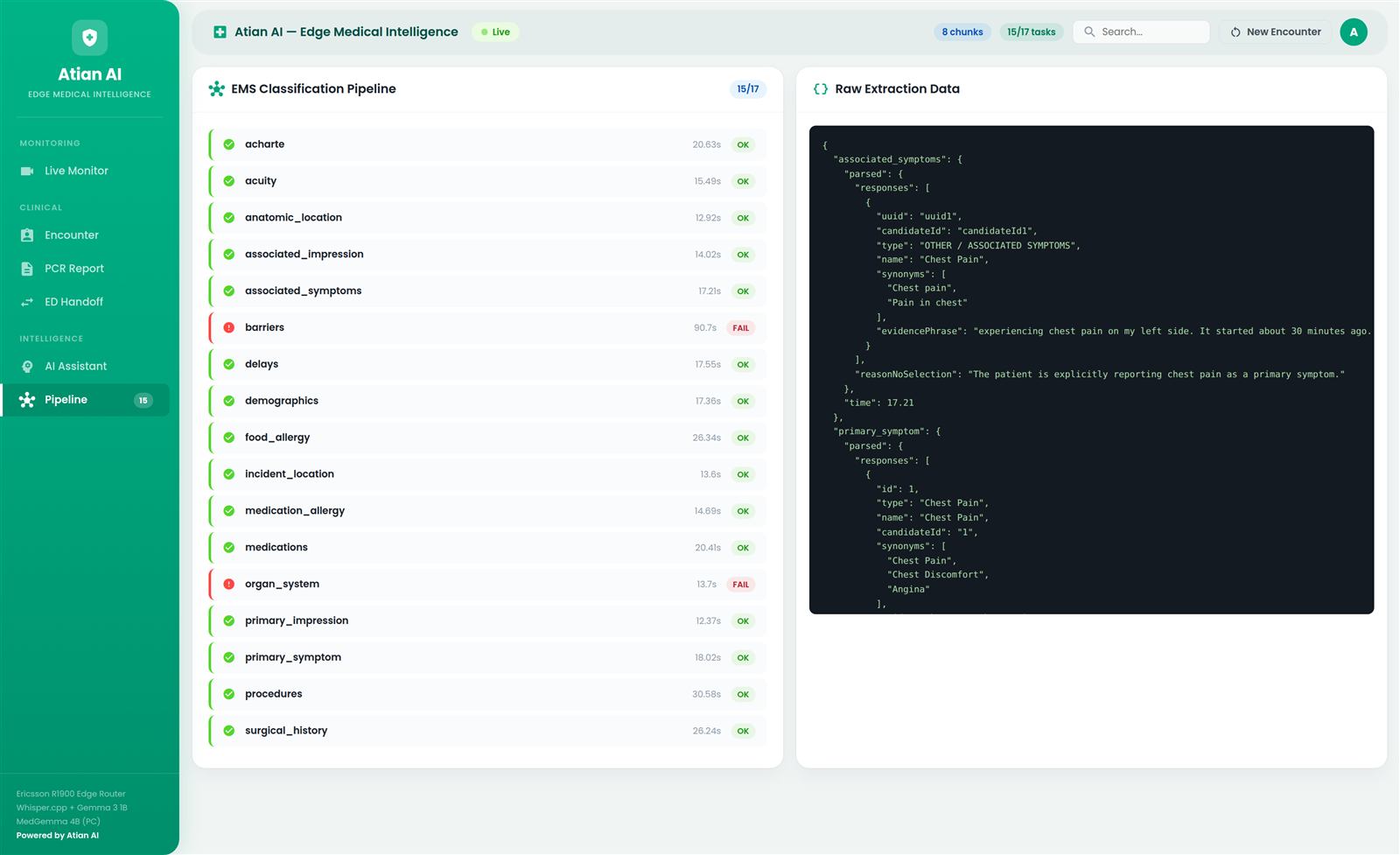Click the medical cross icon in header

[220, 32]
